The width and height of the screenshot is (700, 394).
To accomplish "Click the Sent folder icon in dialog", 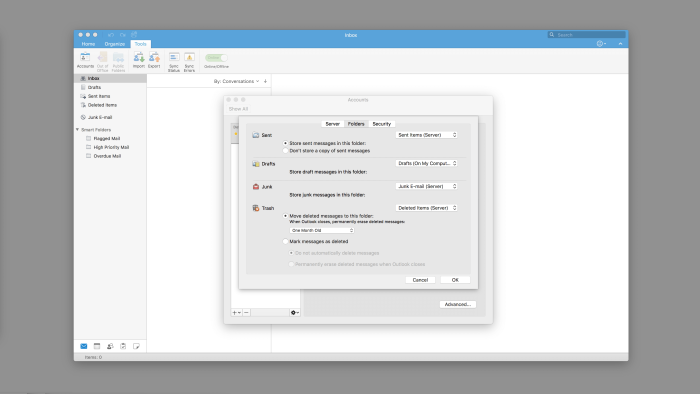I will [256, 135].
